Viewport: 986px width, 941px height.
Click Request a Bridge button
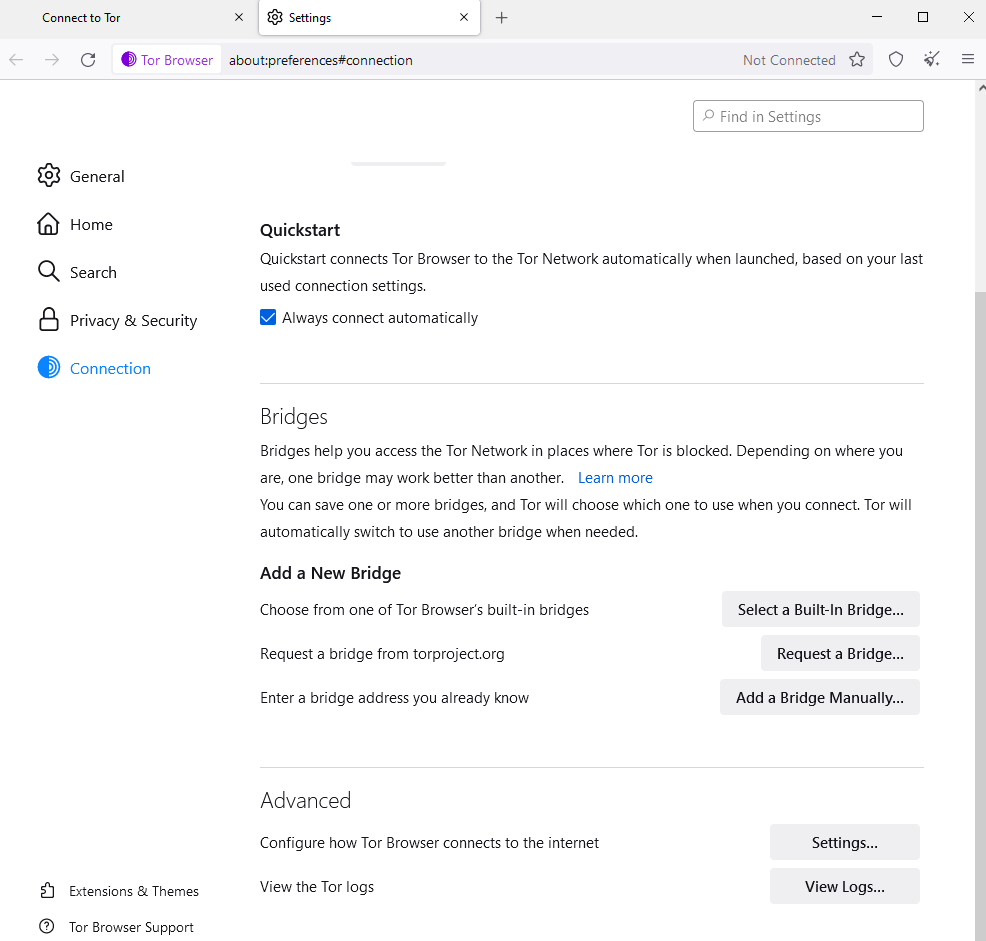point(839,654)
